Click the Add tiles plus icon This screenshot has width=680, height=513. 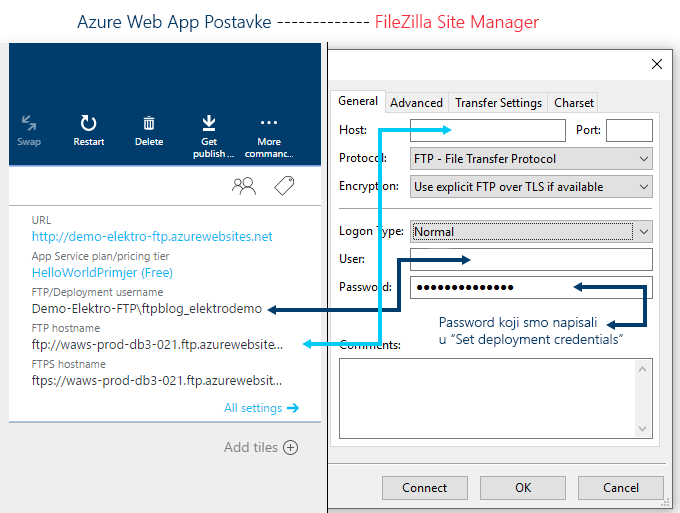(291, 447)
